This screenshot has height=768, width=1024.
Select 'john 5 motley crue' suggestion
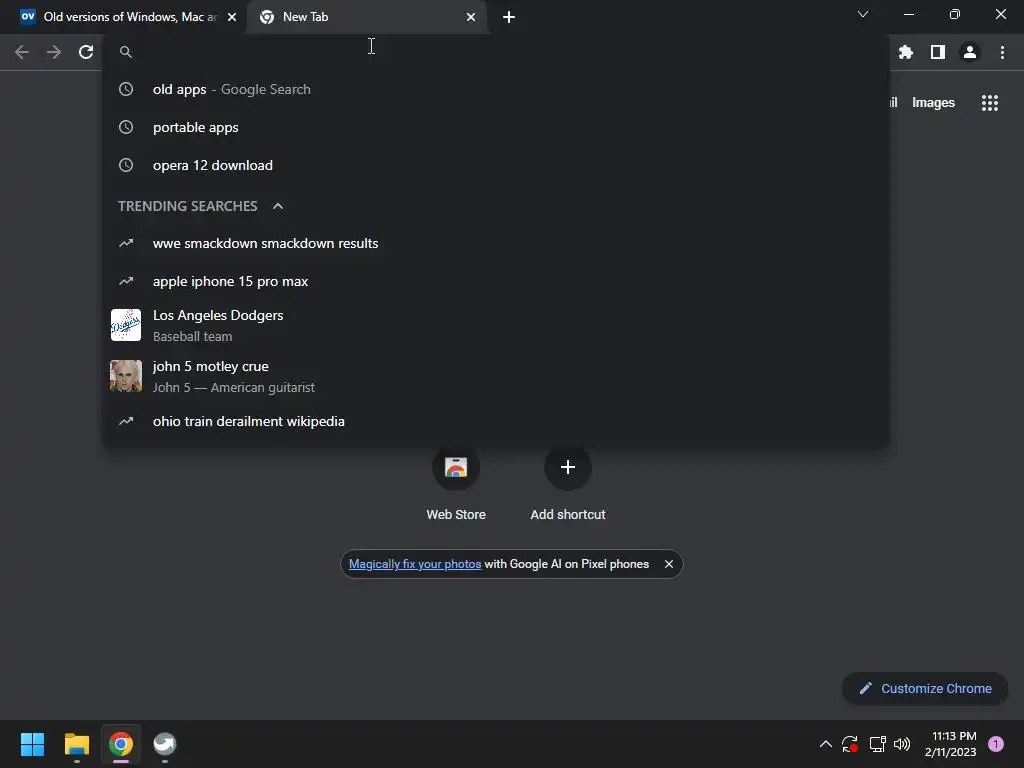pyautogui.click(x=496, y=376)
